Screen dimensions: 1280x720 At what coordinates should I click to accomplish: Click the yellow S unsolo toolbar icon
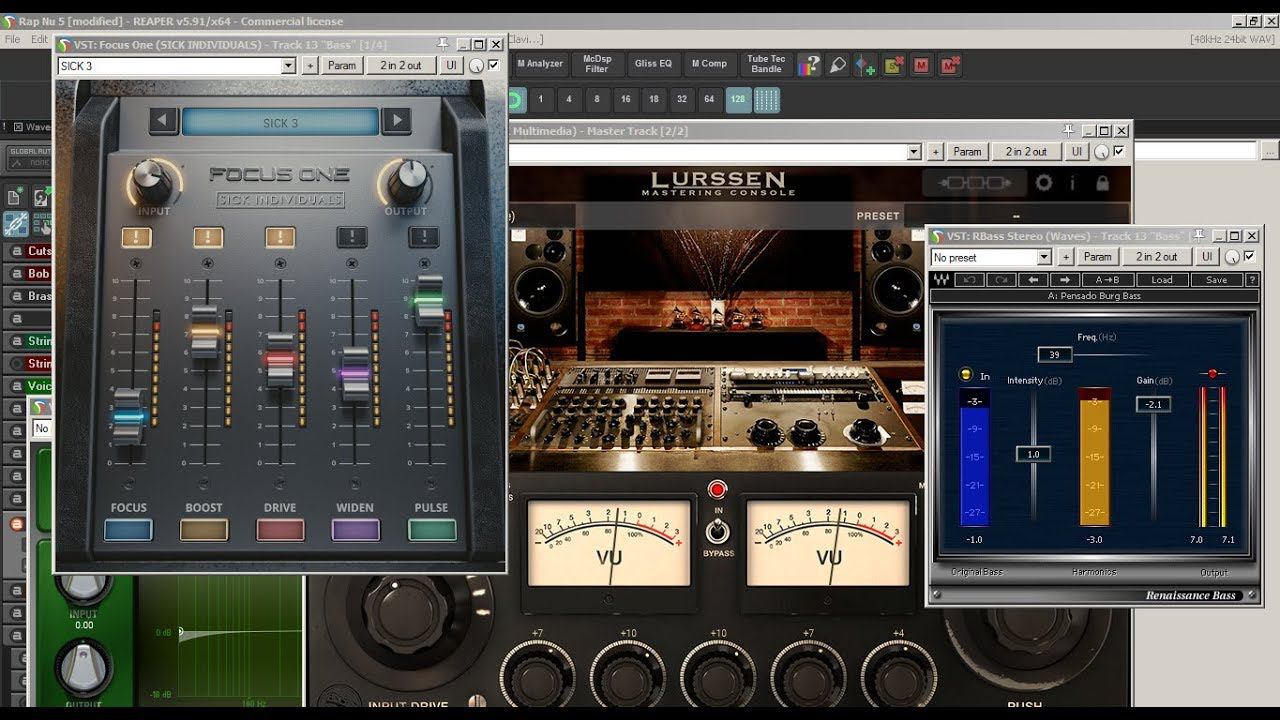click(x=893, y=65)
